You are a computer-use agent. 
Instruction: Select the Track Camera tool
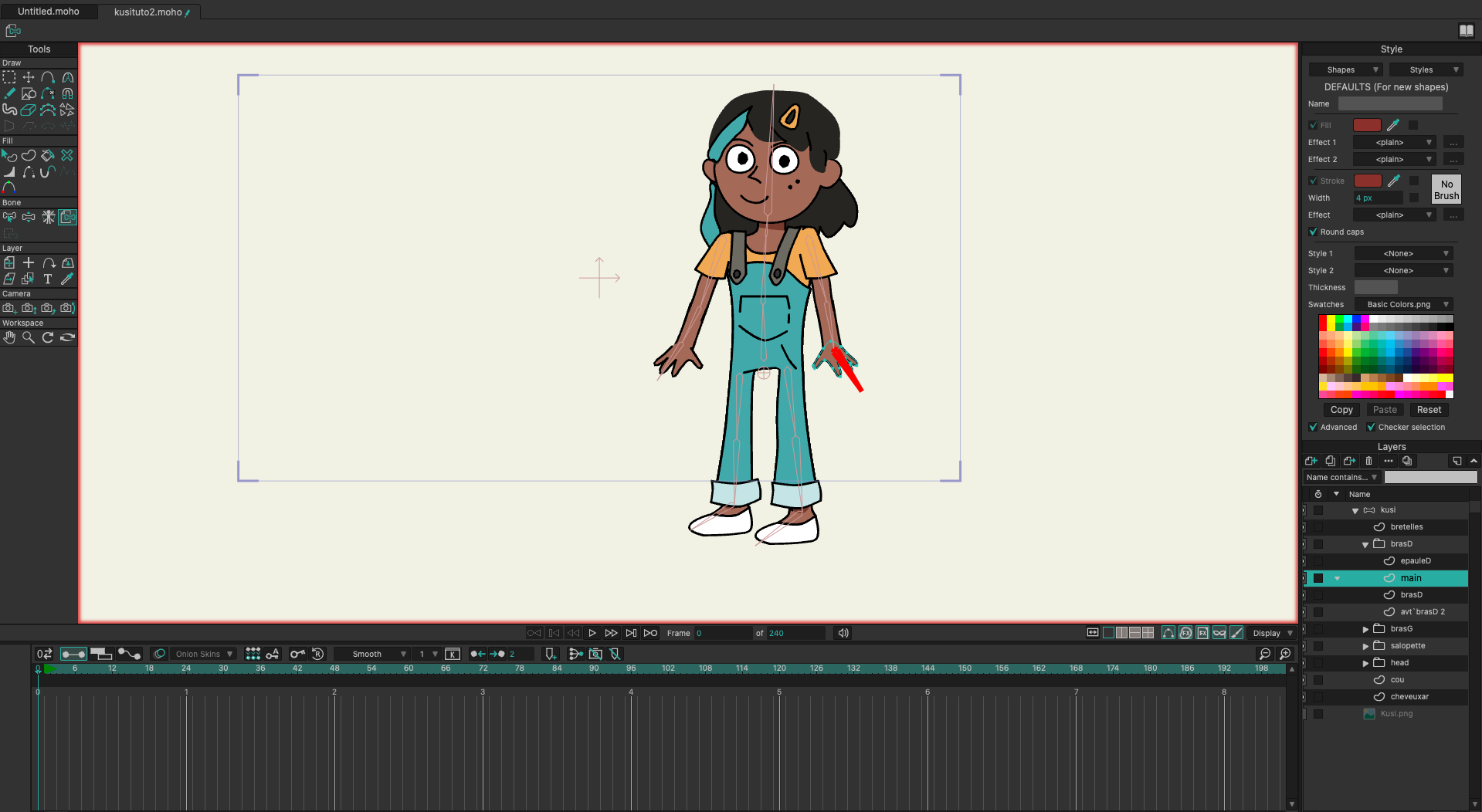click(x=9, y=308)
